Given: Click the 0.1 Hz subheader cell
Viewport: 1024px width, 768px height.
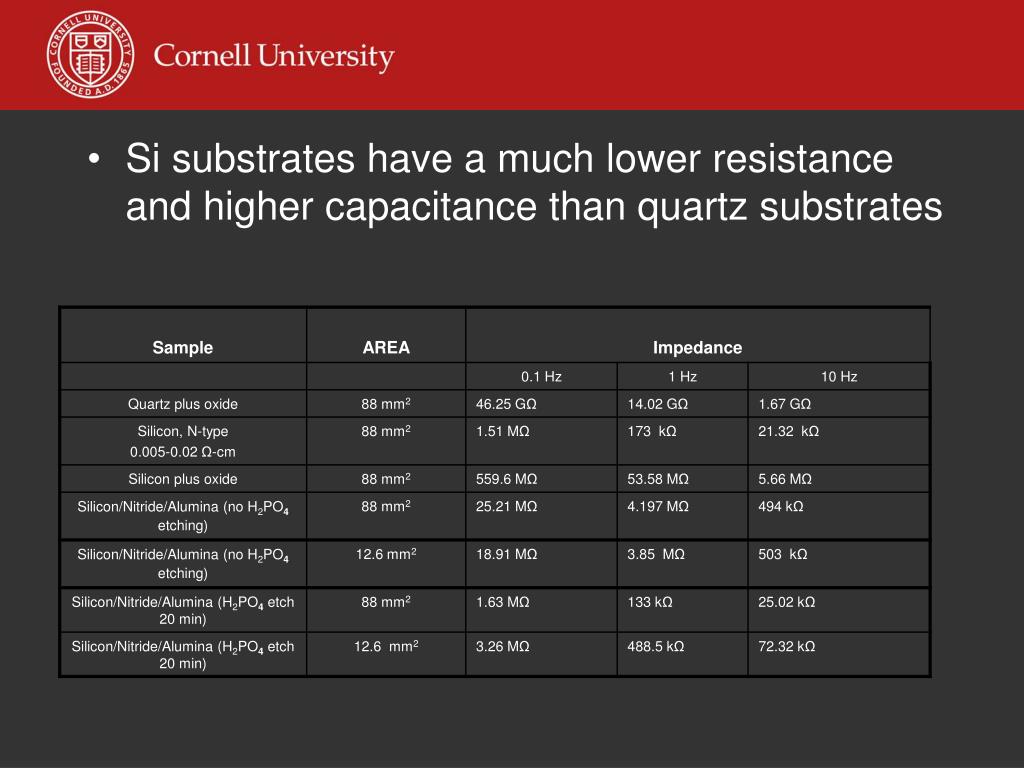Looking at the screenshot, I should click(541, 377).
